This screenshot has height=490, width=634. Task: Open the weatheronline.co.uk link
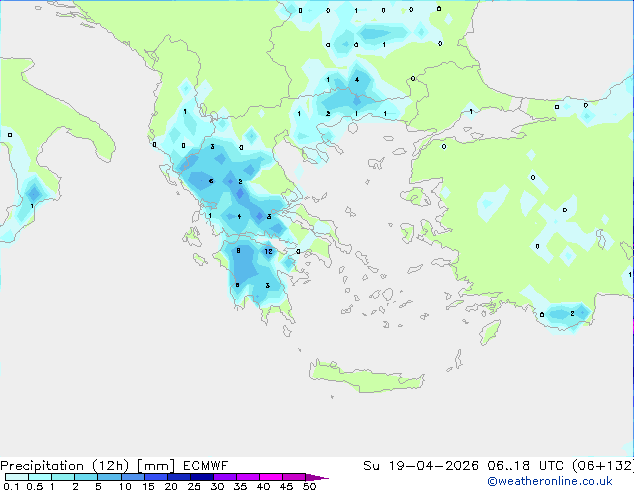pyautogui.click(x=550, y=481)
